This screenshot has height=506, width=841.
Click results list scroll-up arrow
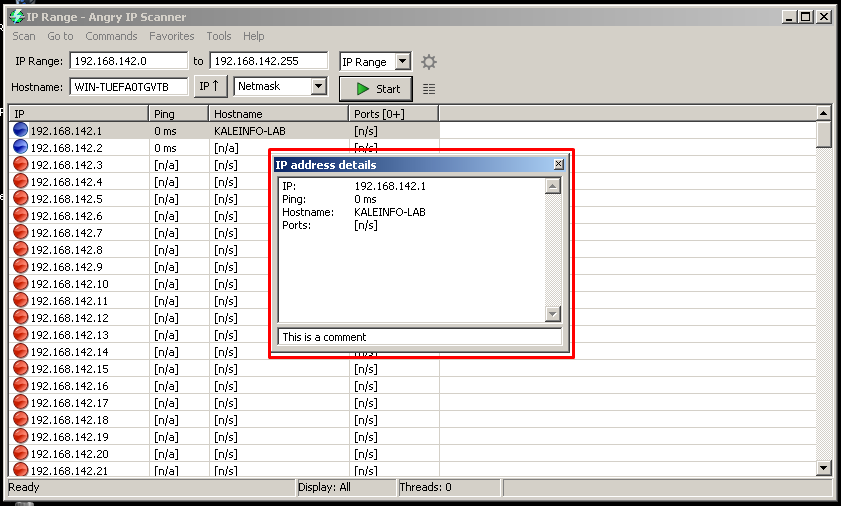(x=824, y=113)
